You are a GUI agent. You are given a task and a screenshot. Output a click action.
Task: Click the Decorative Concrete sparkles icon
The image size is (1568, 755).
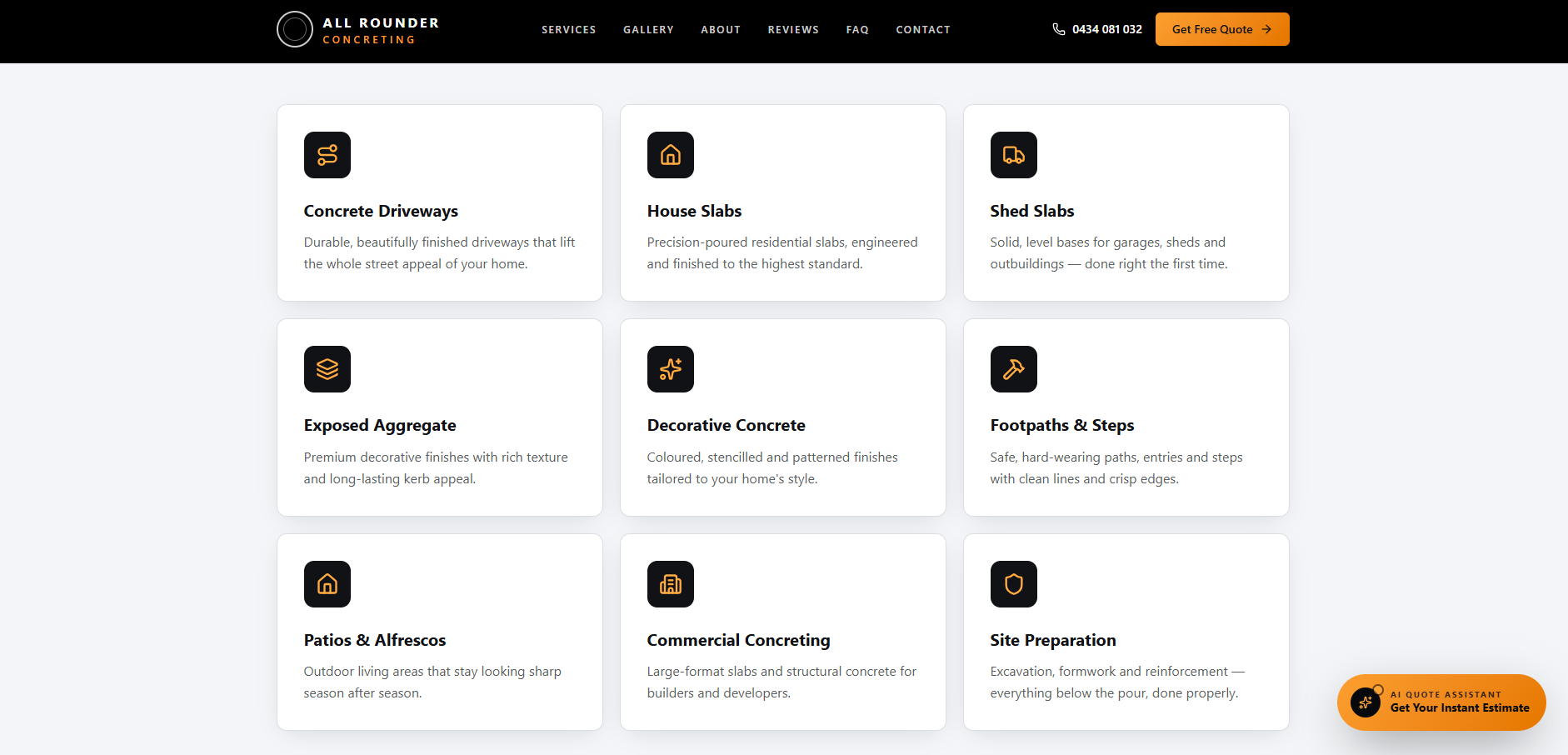click(x=671, y=369)
